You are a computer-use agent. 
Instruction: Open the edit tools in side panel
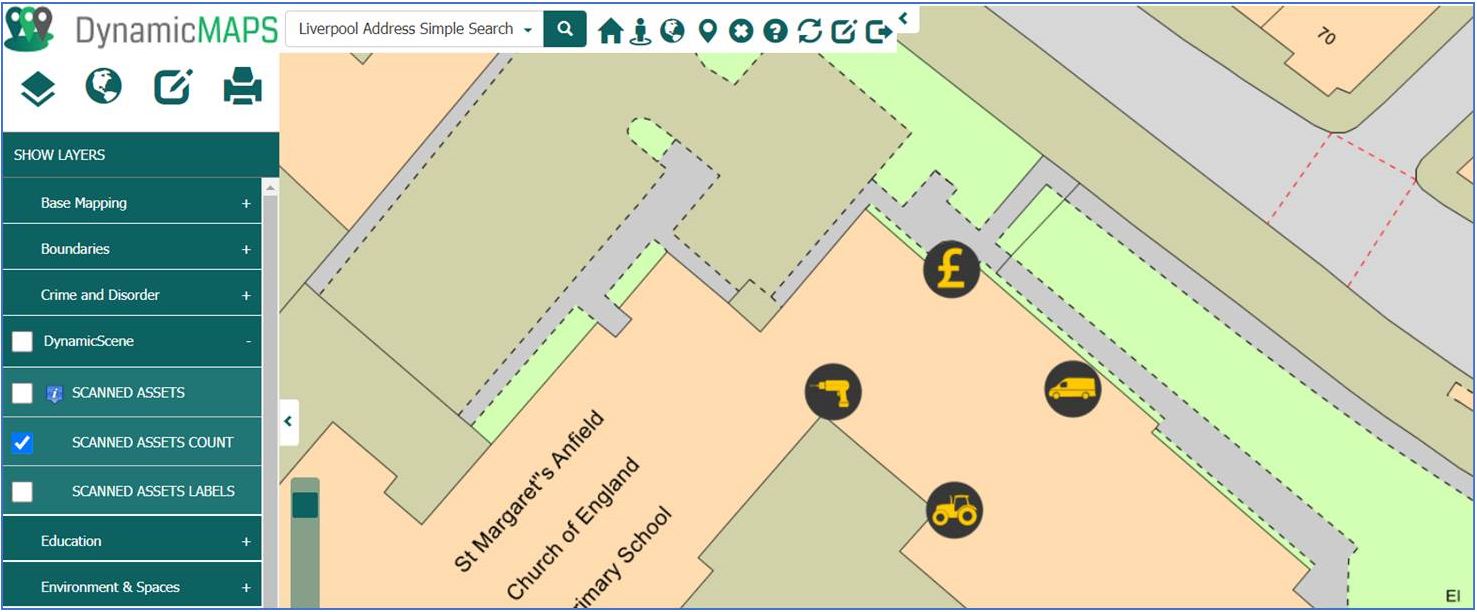[x=173, y=87]
